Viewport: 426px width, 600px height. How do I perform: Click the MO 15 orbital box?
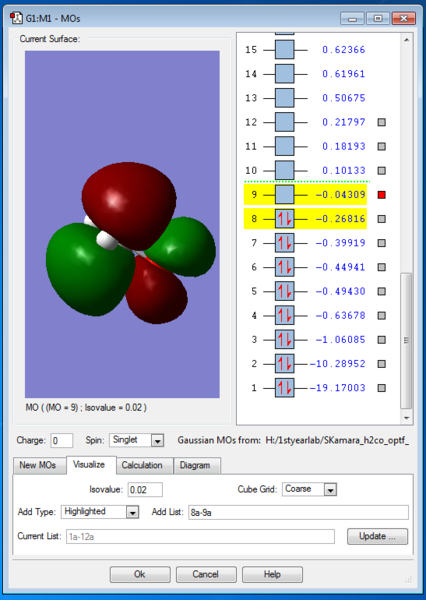coord(284,50)
